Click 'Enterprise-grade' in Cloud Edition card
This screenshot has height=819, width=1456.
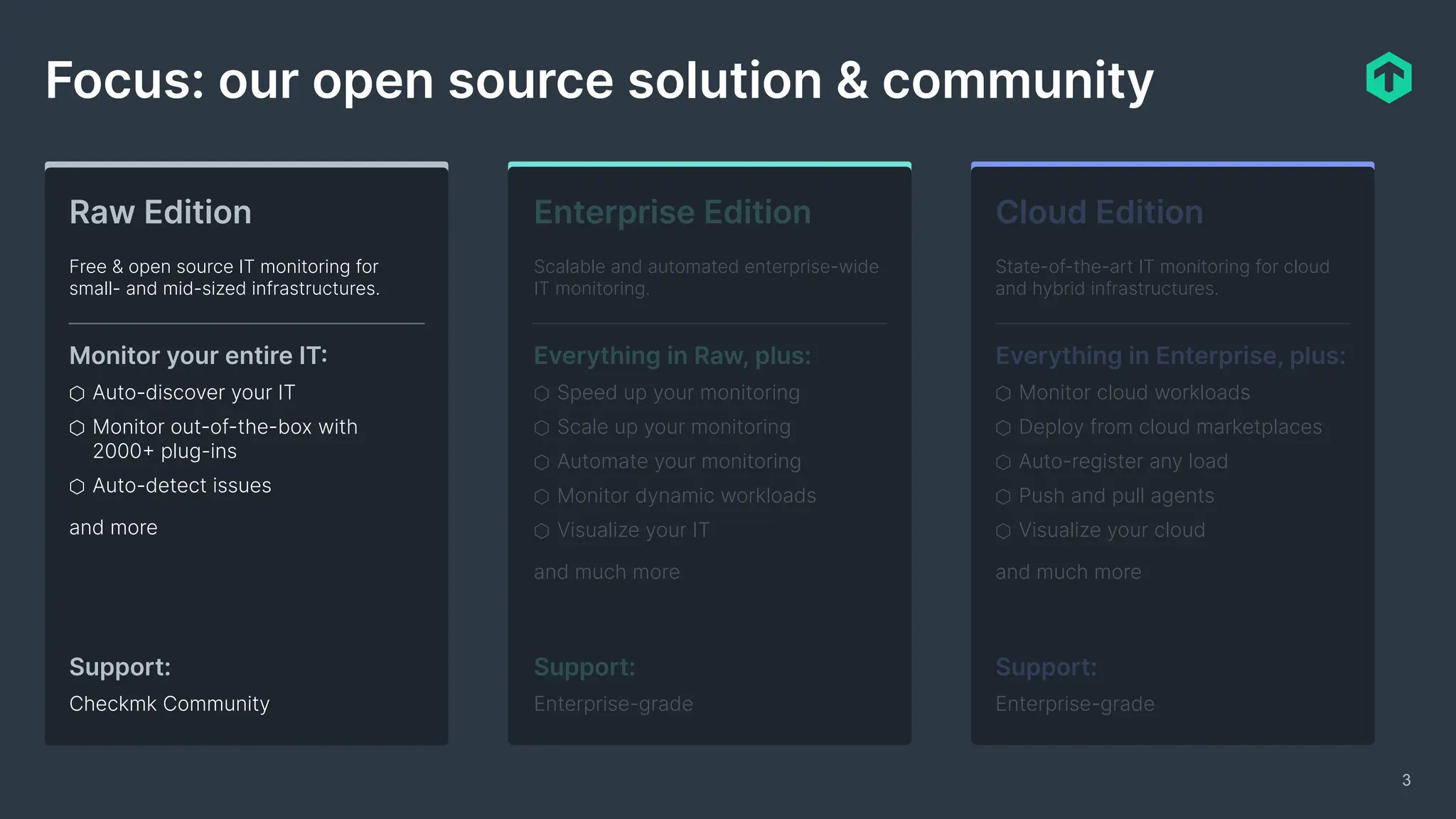click(x=1075, y=704)
